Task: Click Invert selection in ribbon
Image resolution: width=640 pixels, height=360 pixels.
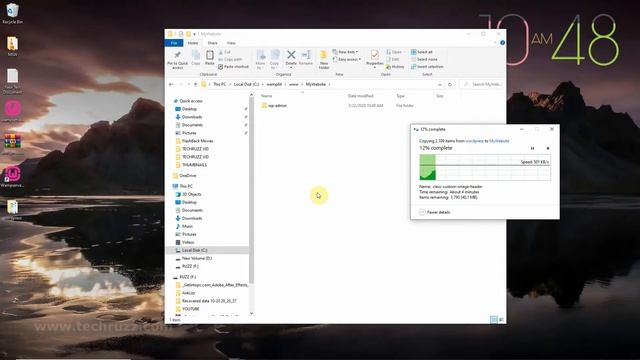Action: (x=427, y=67)
